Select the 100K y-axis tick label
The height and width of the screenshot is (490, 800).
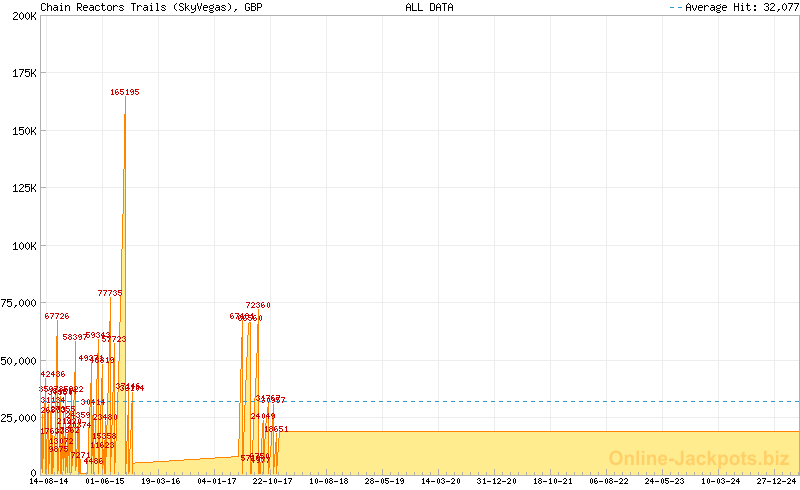tap(22, 245)
